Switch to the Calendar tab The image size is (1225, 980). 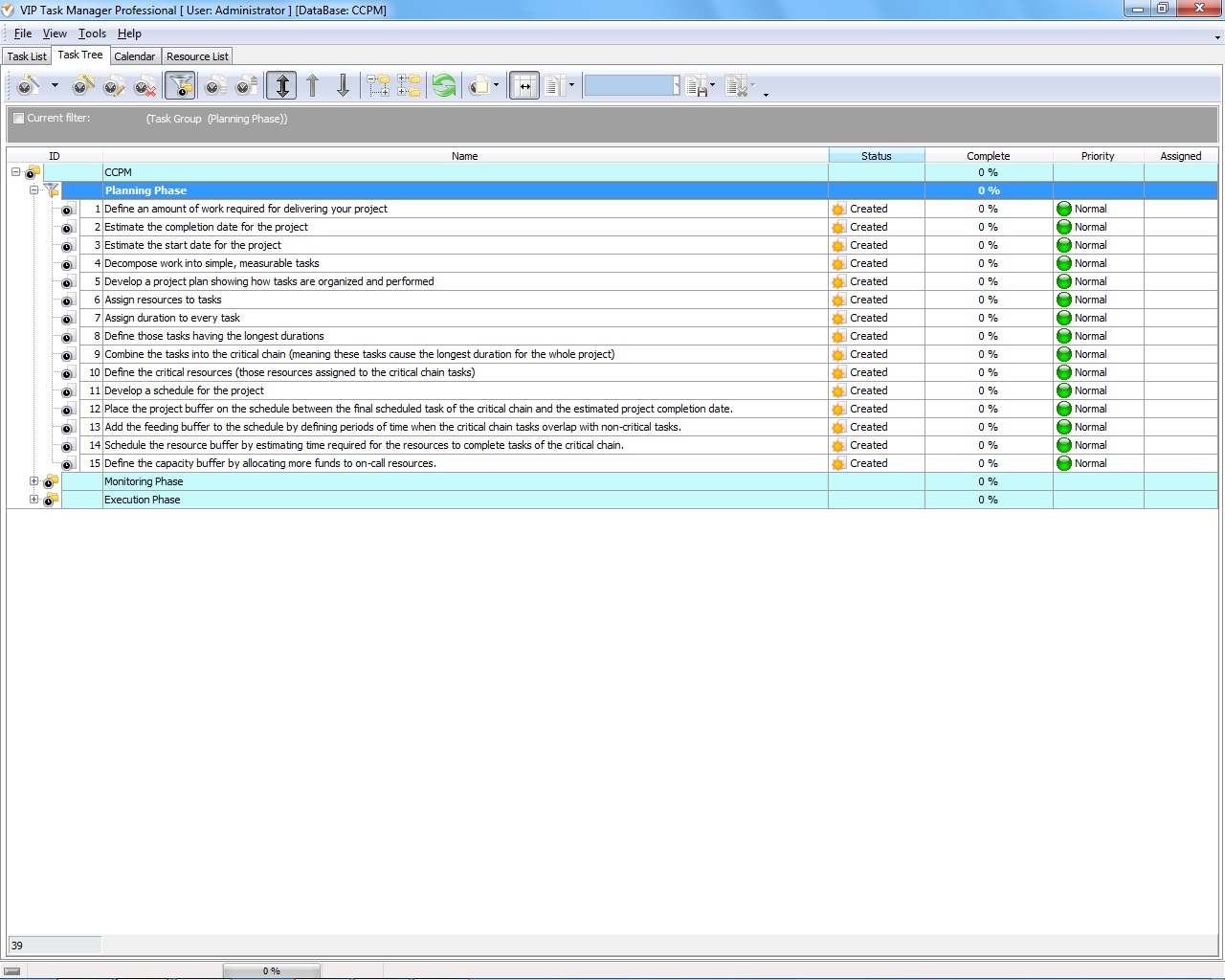pos(134,56)
